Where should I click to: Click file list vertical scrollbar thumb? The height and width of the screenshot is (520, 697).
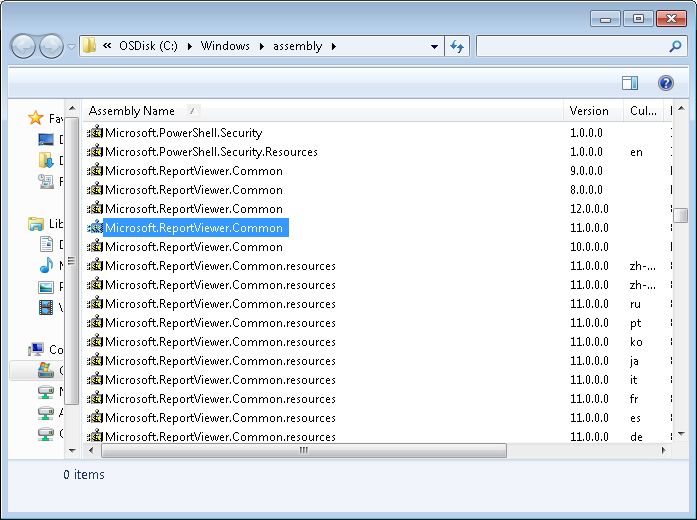pyautogui.click(x=680, y=216)
